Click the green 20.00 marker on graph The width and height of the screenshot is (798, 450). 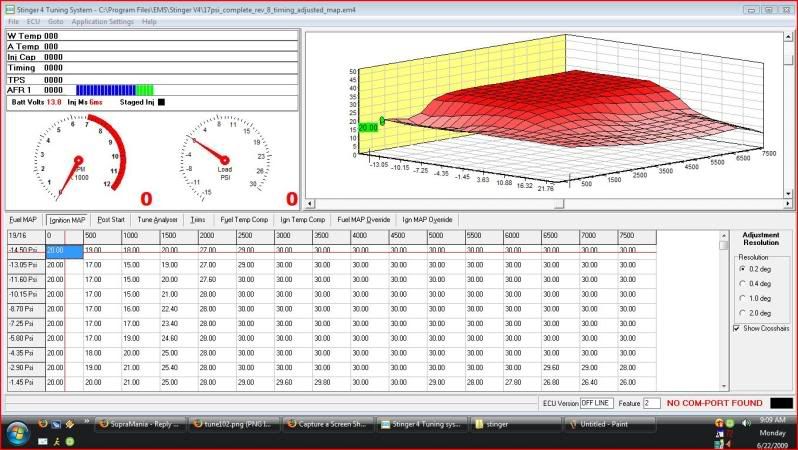pos(368,127)
